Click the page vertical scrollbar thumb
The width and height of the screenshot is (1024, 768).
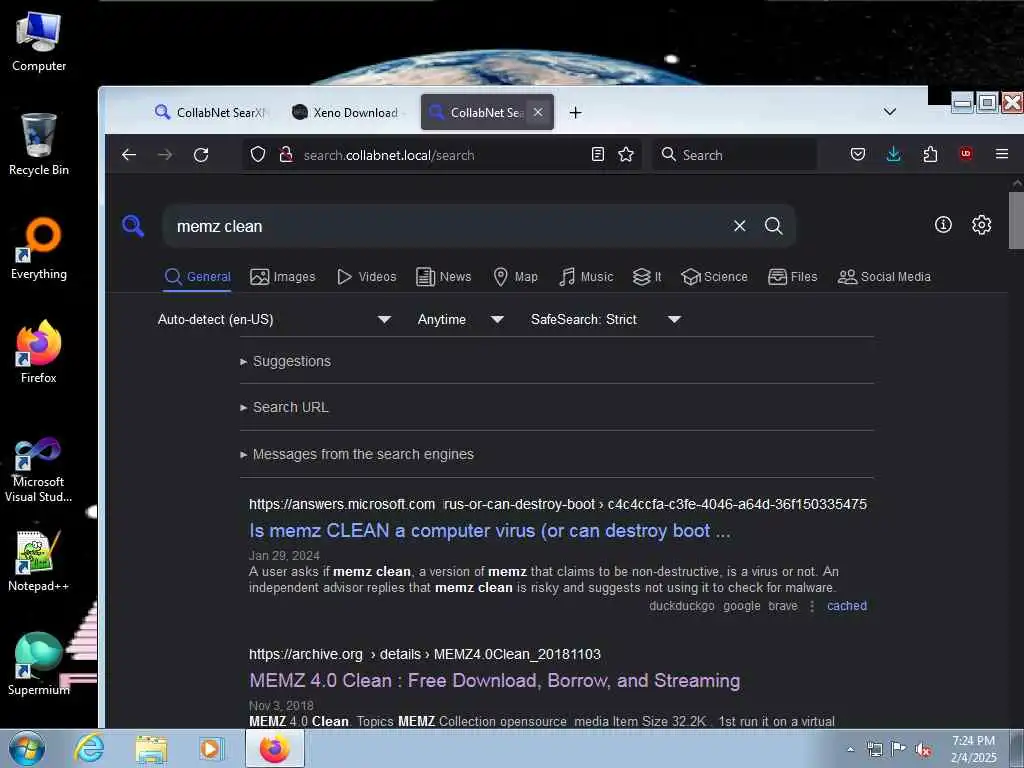pyautogui.click(x=1016, y=220)
